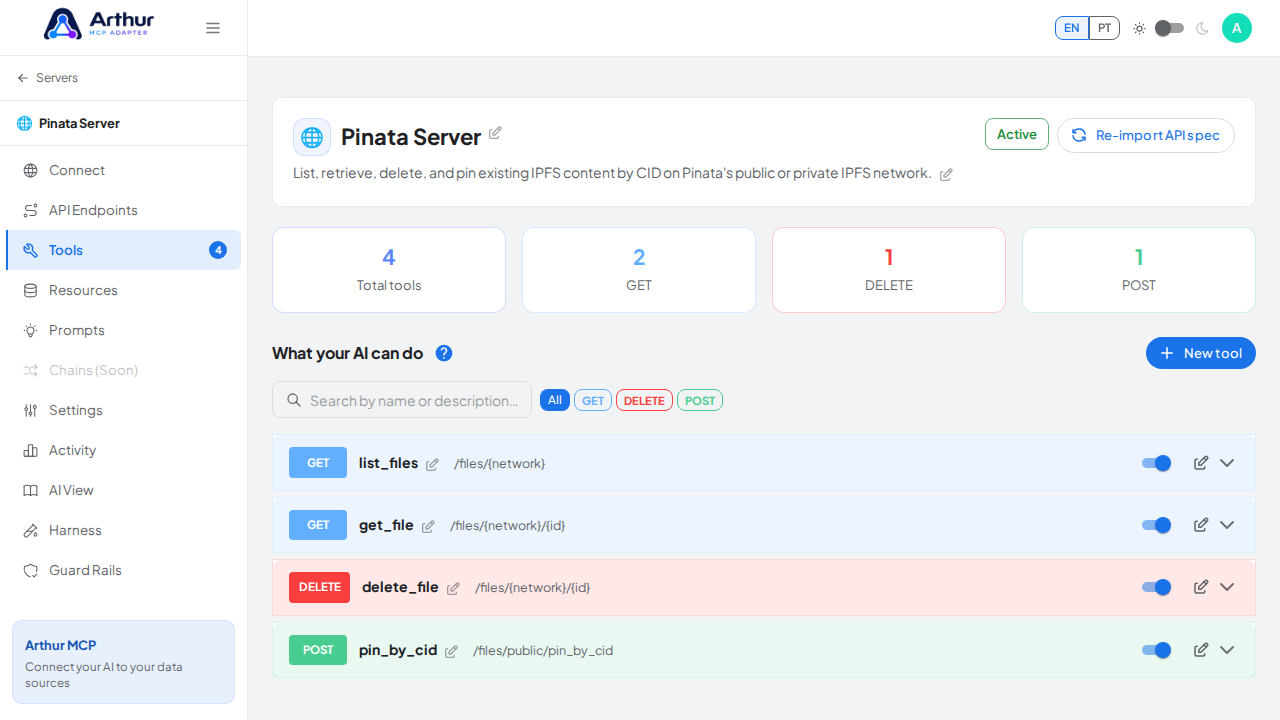The height and width of the screenshot is (720, 1280).
Task: Rename list_files tool via pencil icon
Action: (x=432, y=464)
